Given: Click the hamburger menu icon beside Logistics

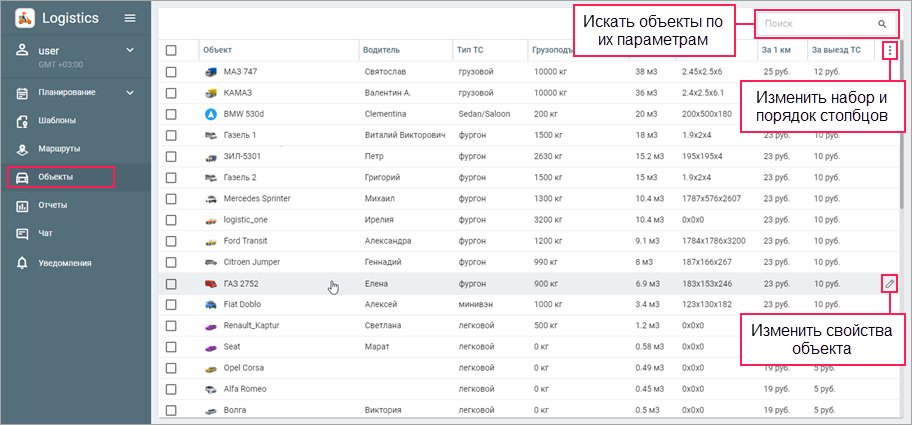Looking at the screenshot, I should tap(129, 18).
